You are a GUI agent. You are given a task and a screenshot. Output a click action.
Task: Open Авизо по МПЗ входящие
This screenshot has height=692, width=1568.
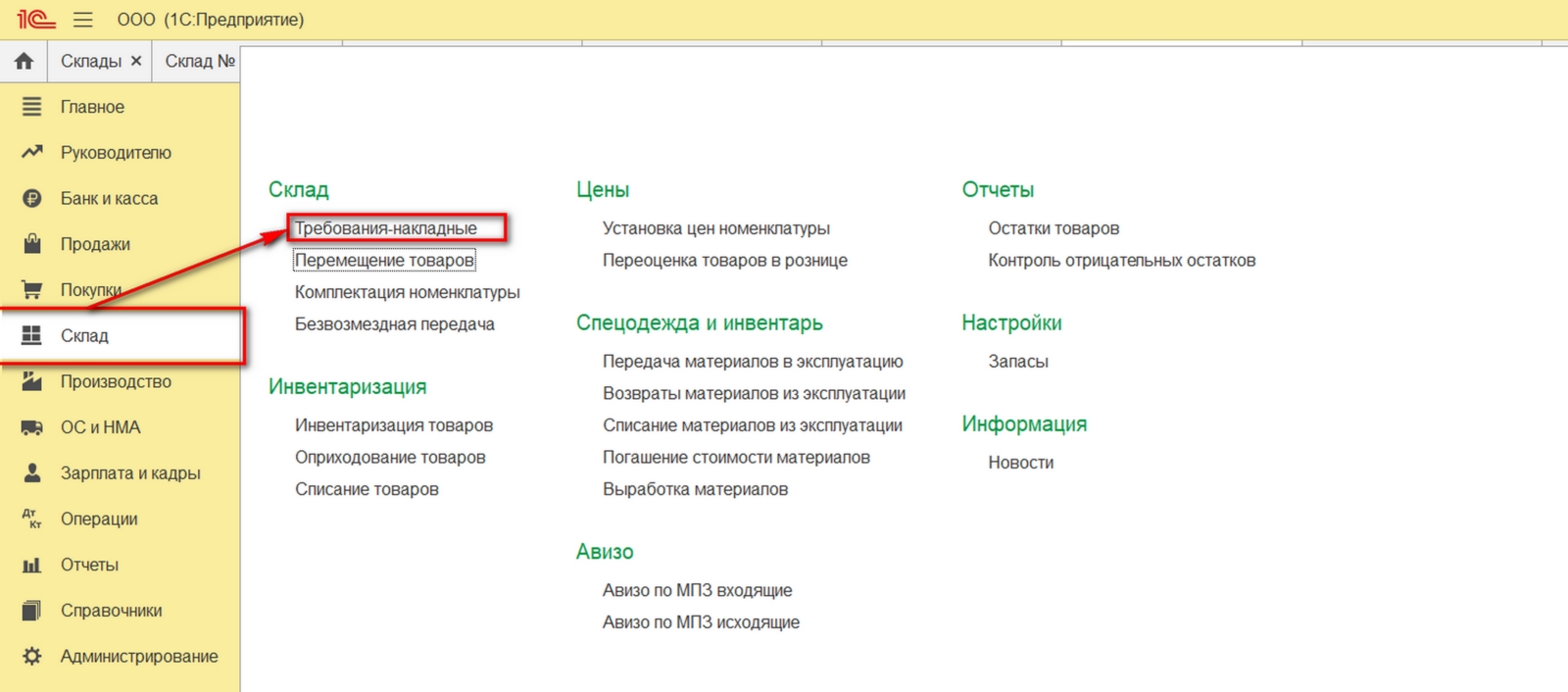click(697, 590)
